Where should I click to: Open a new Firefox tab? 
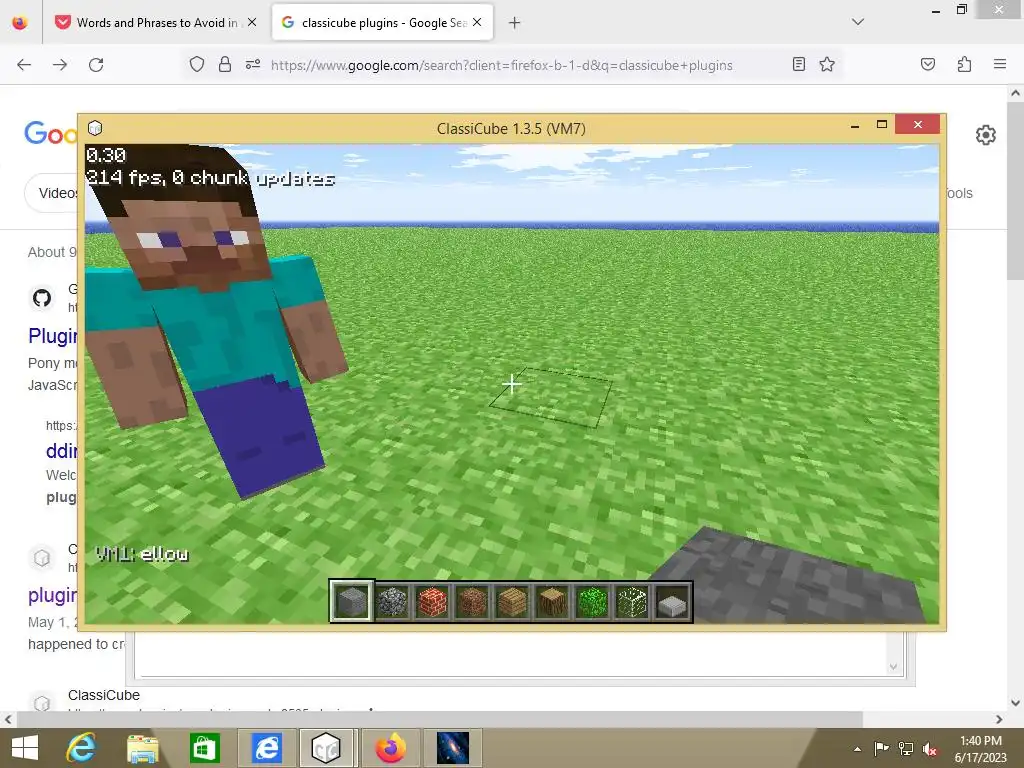tap(515, 23)
